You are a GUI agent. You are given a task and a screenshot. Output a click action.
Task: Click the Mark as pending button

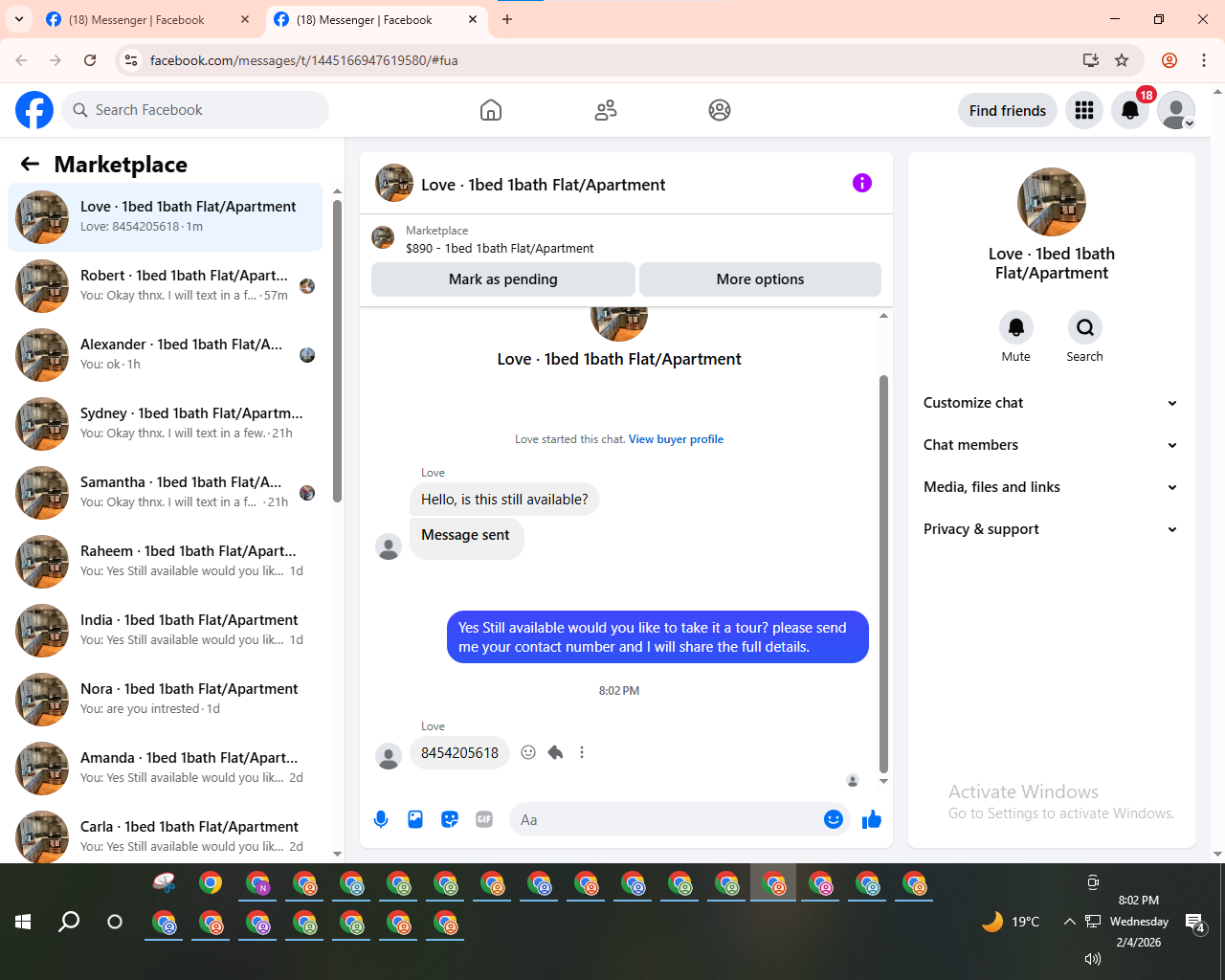(503, 279)
